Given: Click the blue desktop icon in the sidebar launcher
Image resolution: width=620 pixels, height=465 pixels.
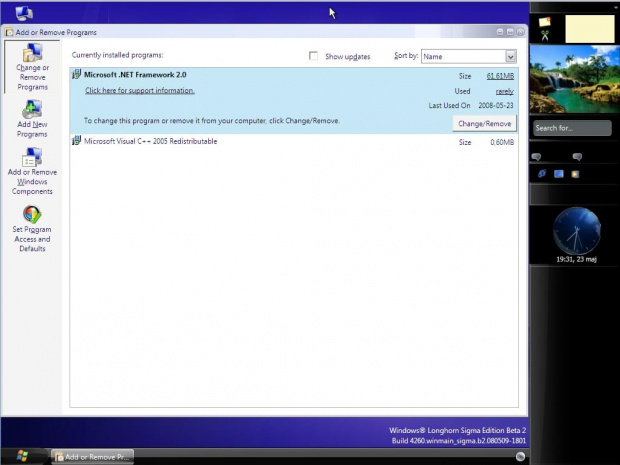Looking at the screenshot, I should click(559, 174).
